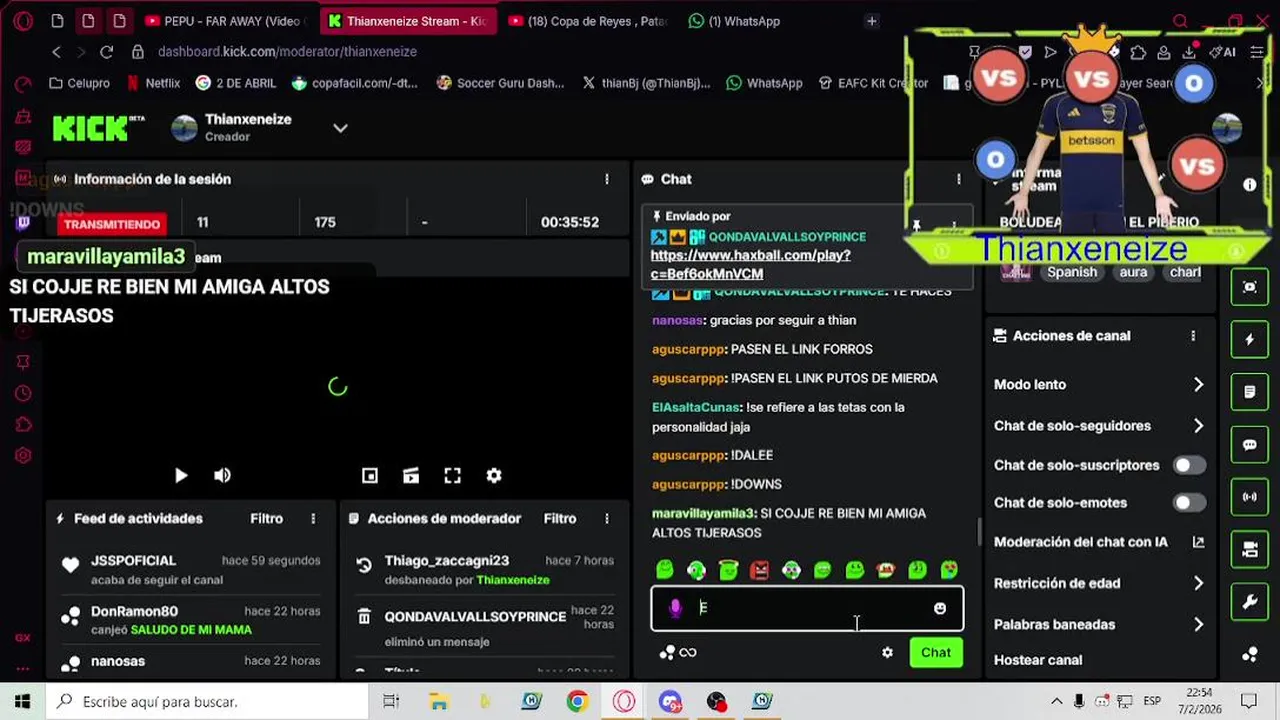Click Thianxeneize link in moderator actions
1280x720 pixels.
tap(513, 580)
